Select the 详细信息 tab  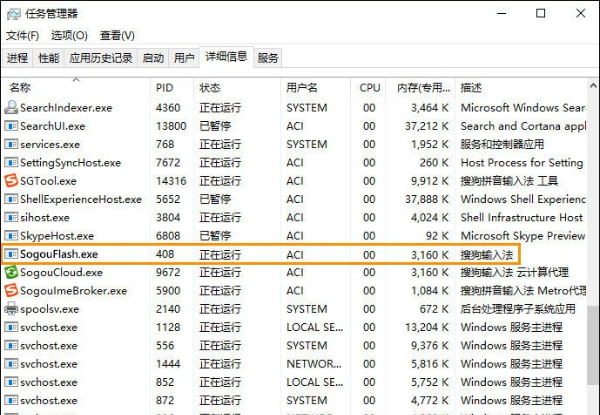[x=226, y=57]
